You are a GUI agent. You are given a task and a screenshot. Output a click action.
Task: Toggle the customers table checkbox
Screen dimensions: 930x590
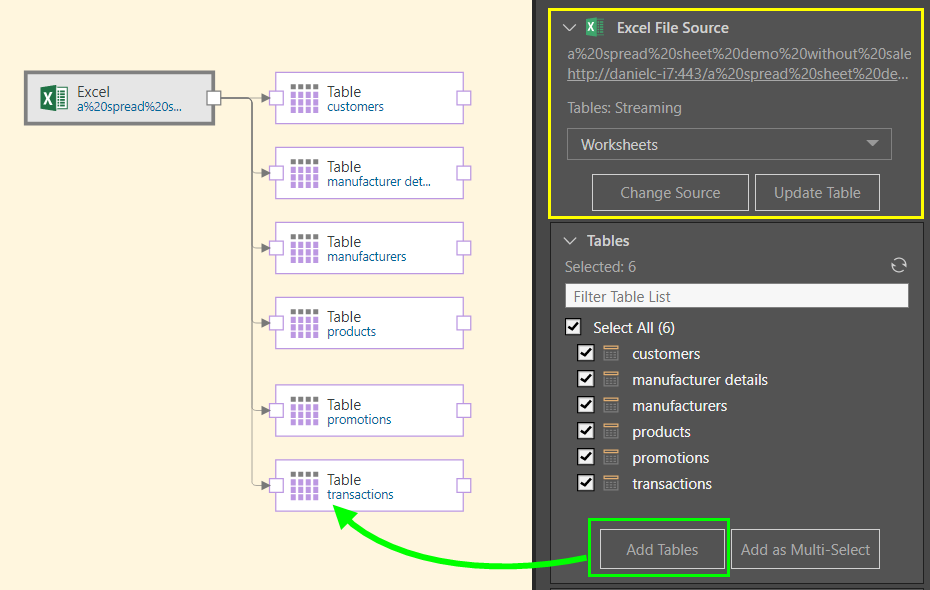(x=586, y=353)
